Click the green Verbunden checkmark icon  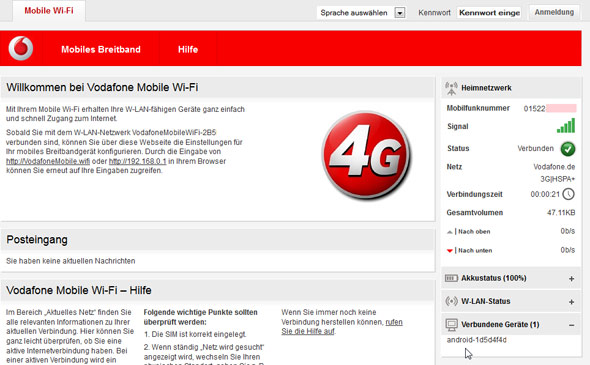click(x=568, y=149)
